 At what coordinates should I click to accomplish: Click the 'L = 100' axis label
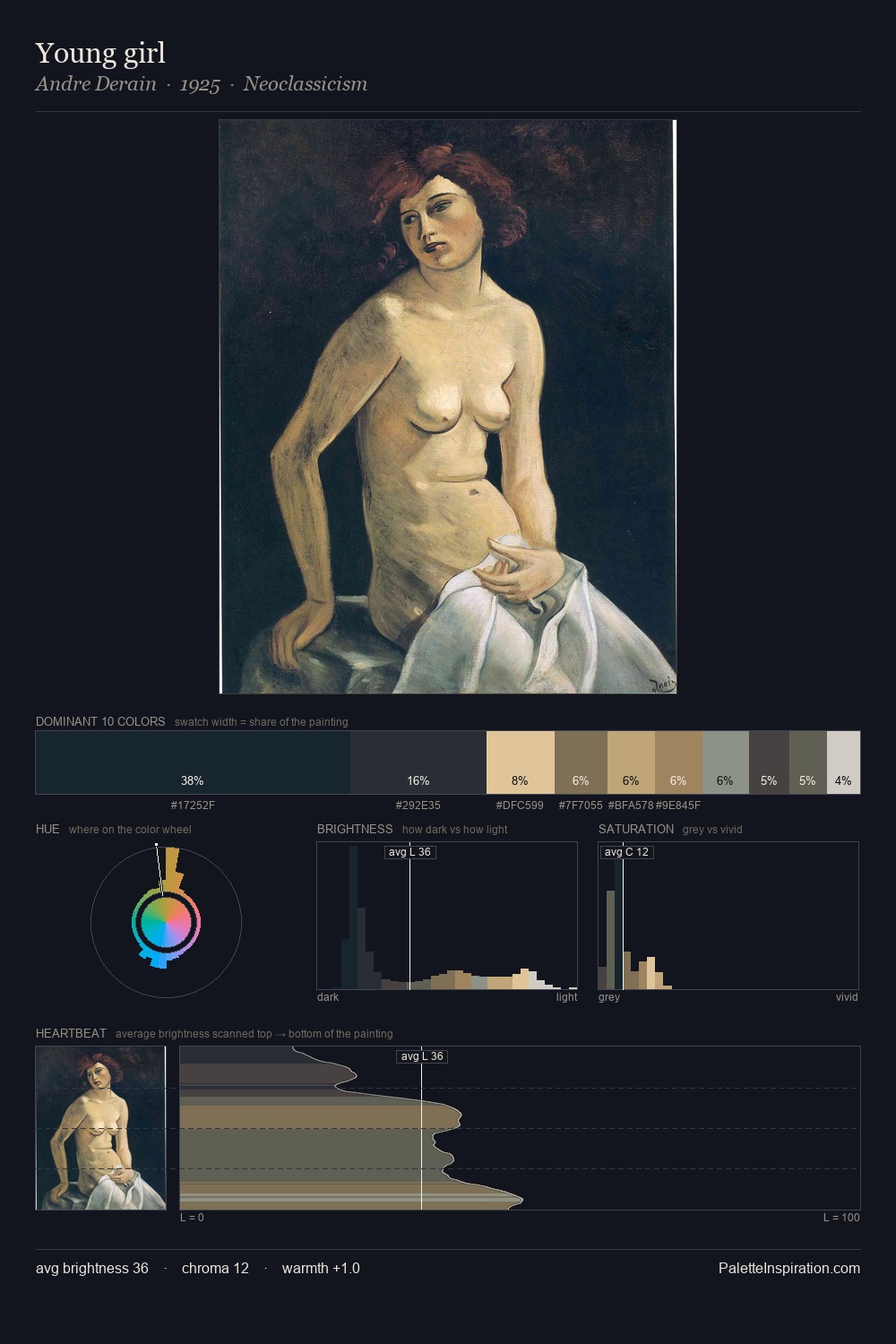pyautogui.click(x=841, y=1218)
